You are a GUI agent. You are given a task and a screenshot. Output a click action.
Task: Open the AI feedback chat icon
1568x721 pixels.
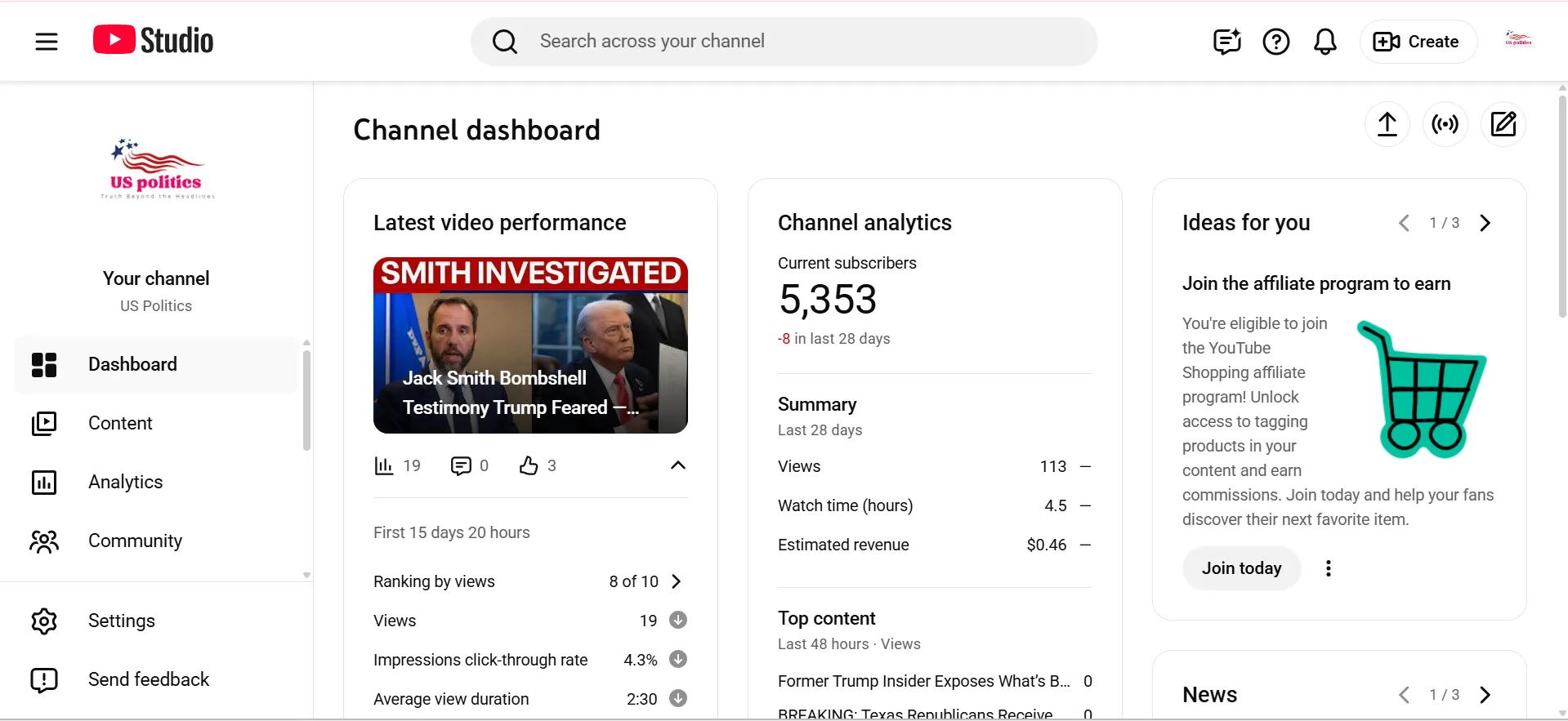(1226, 42)
